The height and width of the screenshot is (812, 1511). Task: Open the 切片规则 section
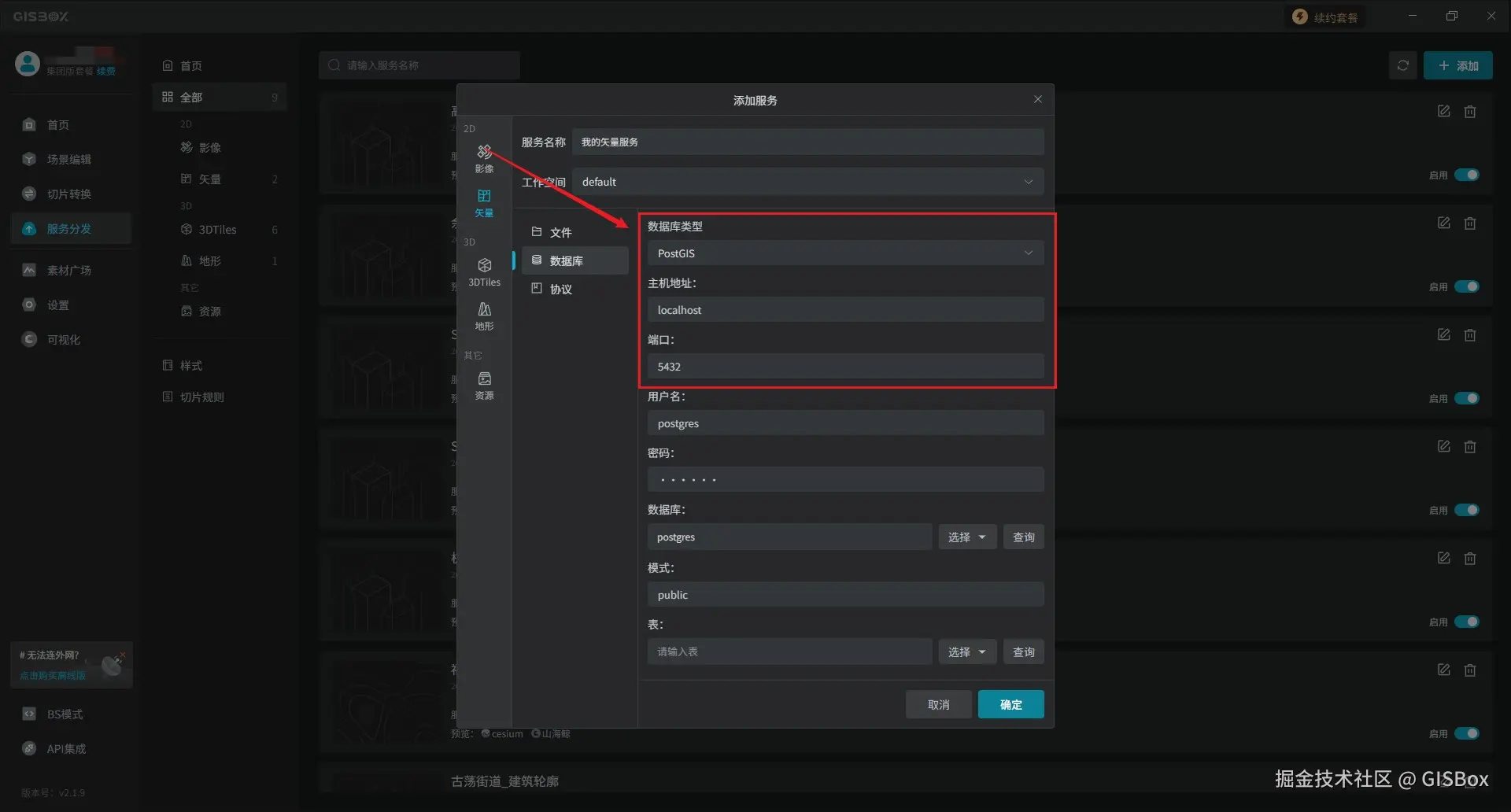click(220, 397)
